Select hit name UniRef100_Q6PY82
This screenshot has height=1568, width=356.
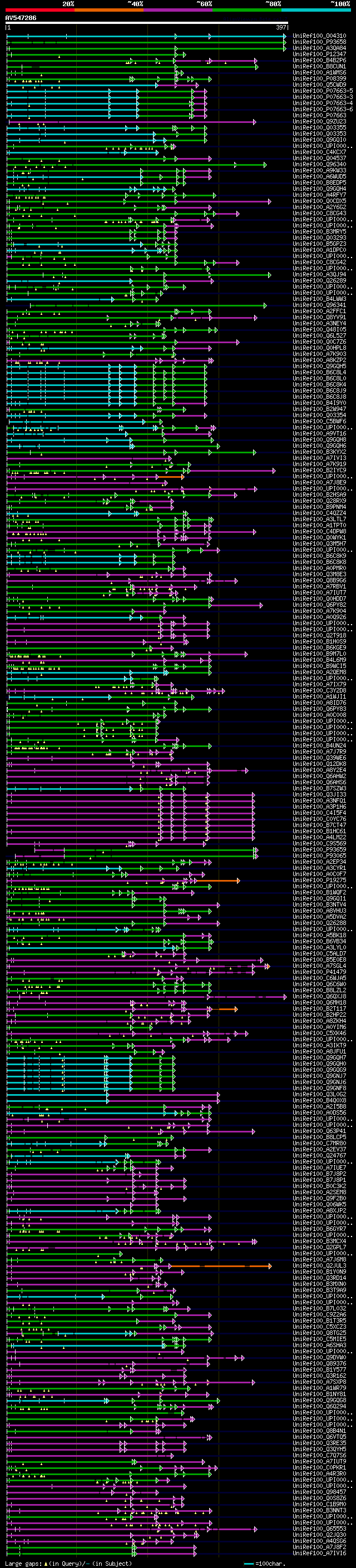pyautogui.click(x=319, y=605)
